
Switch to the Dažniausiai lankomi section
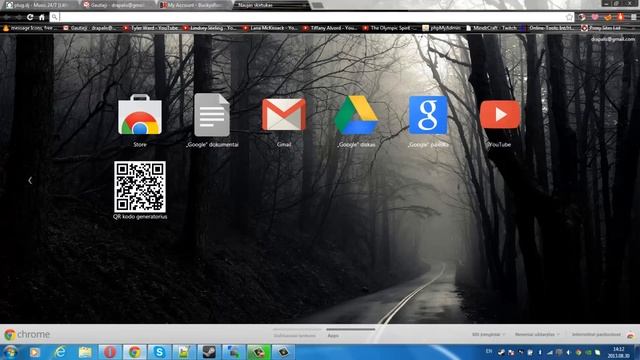pos(295,336)
